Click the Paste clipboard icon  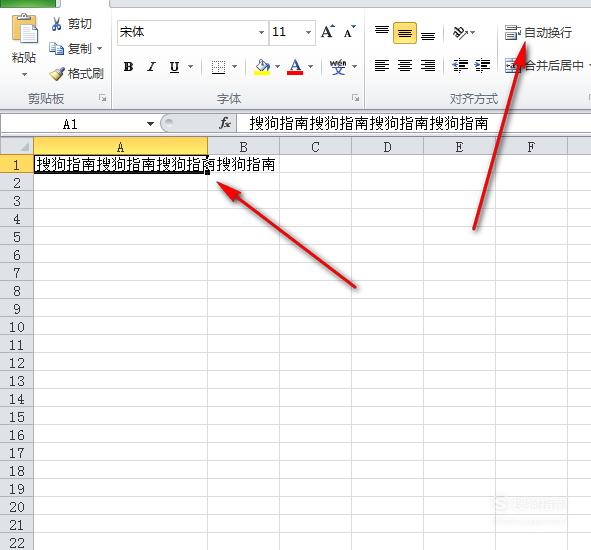click(x=24, y=29)
